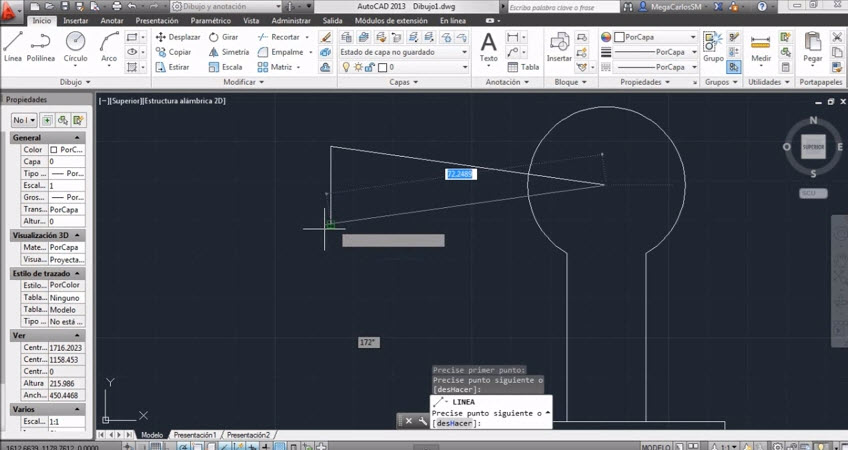Viewport: 848px width, 450px height.
Task: Click the dynamic input 72.2485 field
Action: [461, 174]
